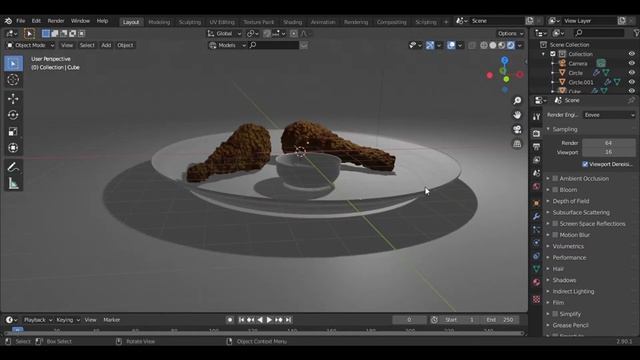Open the Material properties tab
The width and height of the screenshot is (640, 360).
[536, 282]
